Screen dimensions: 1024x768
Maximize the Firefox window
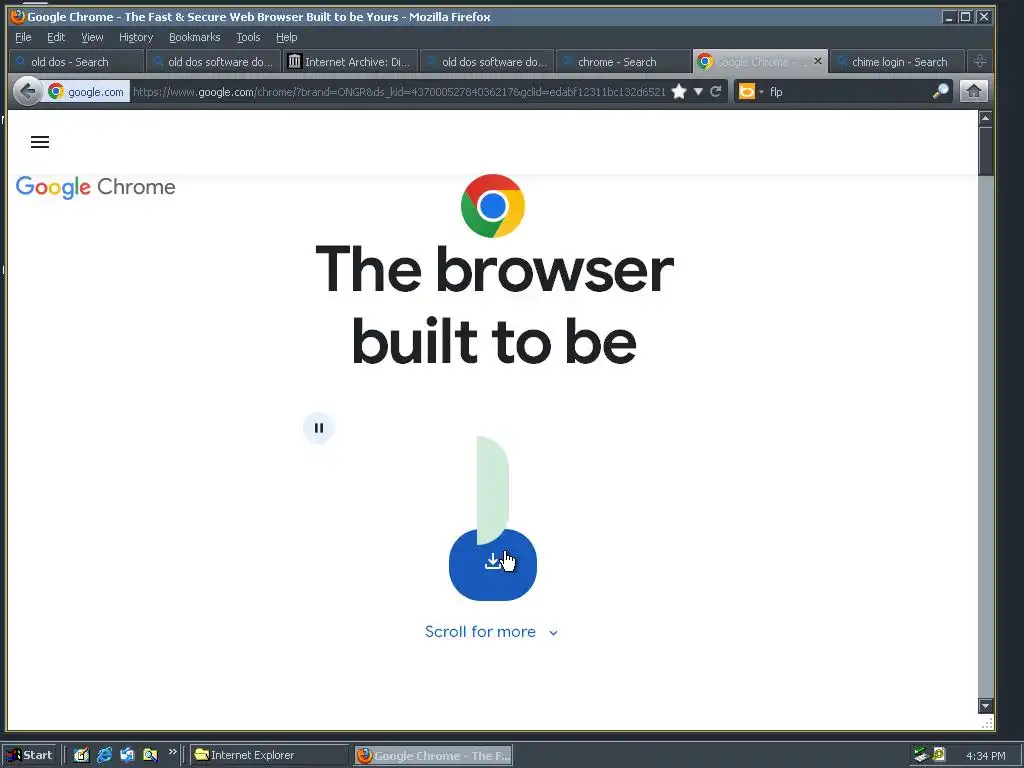click(965, 16)
